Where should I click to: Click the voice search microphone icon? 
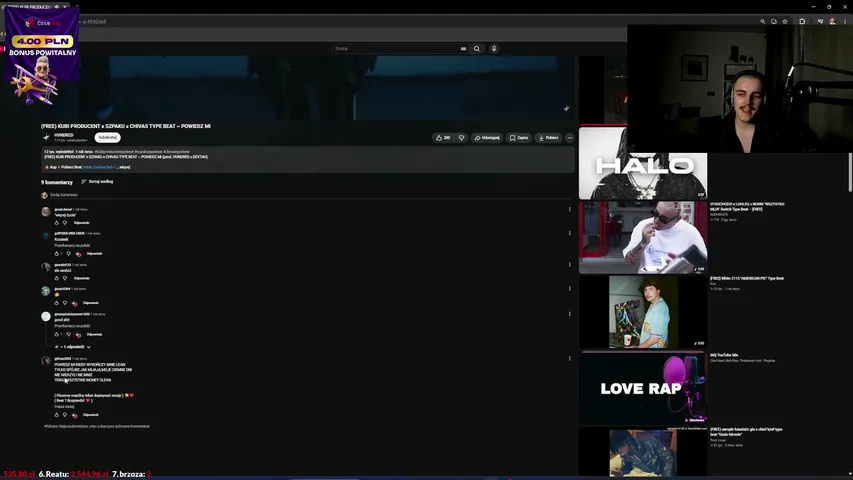click(494, 48)
